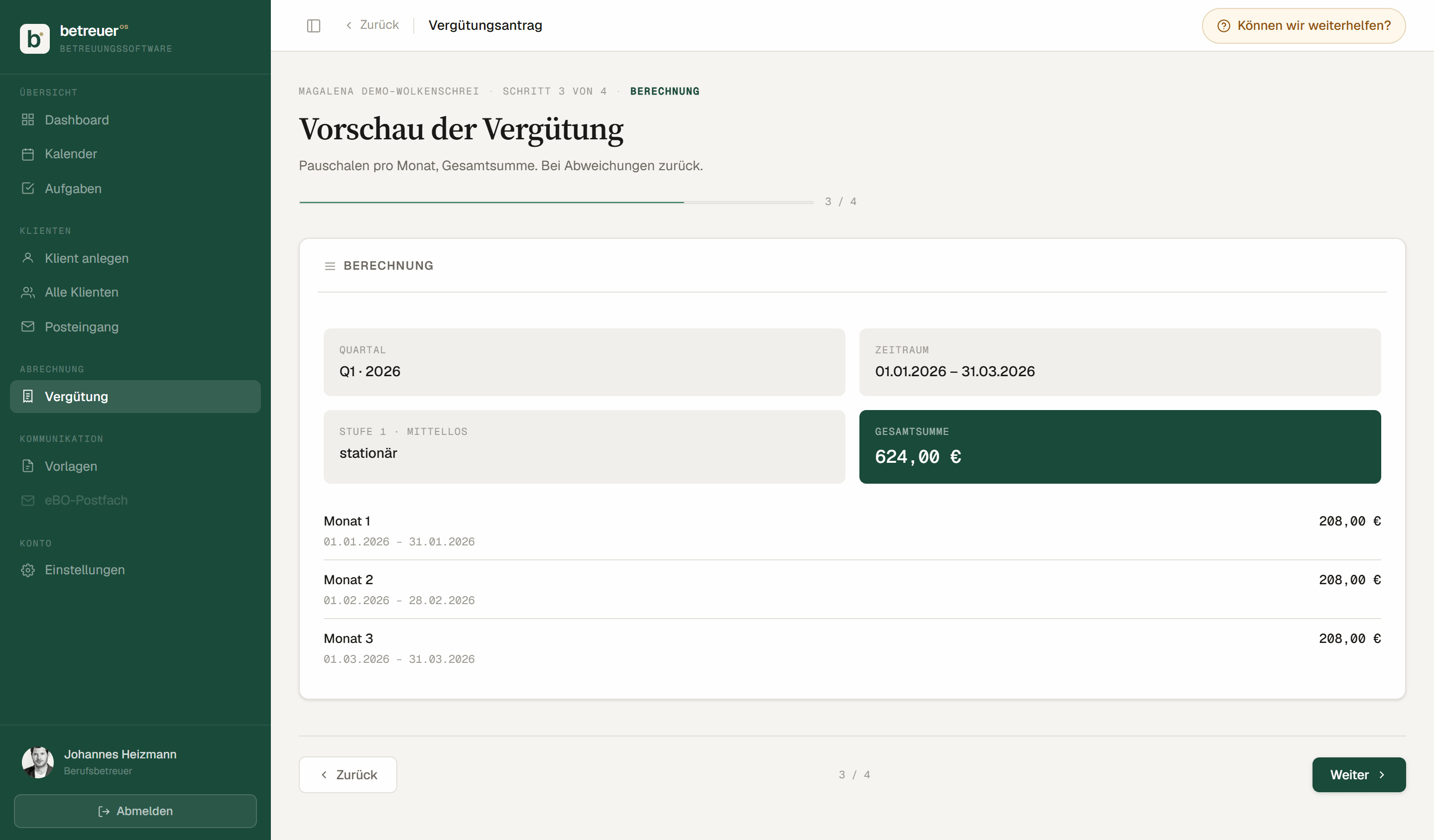Open Dashboard in the sidebar
This screenshot has height=840, width=1434.
pyautogui.click(x=135, y=119)
